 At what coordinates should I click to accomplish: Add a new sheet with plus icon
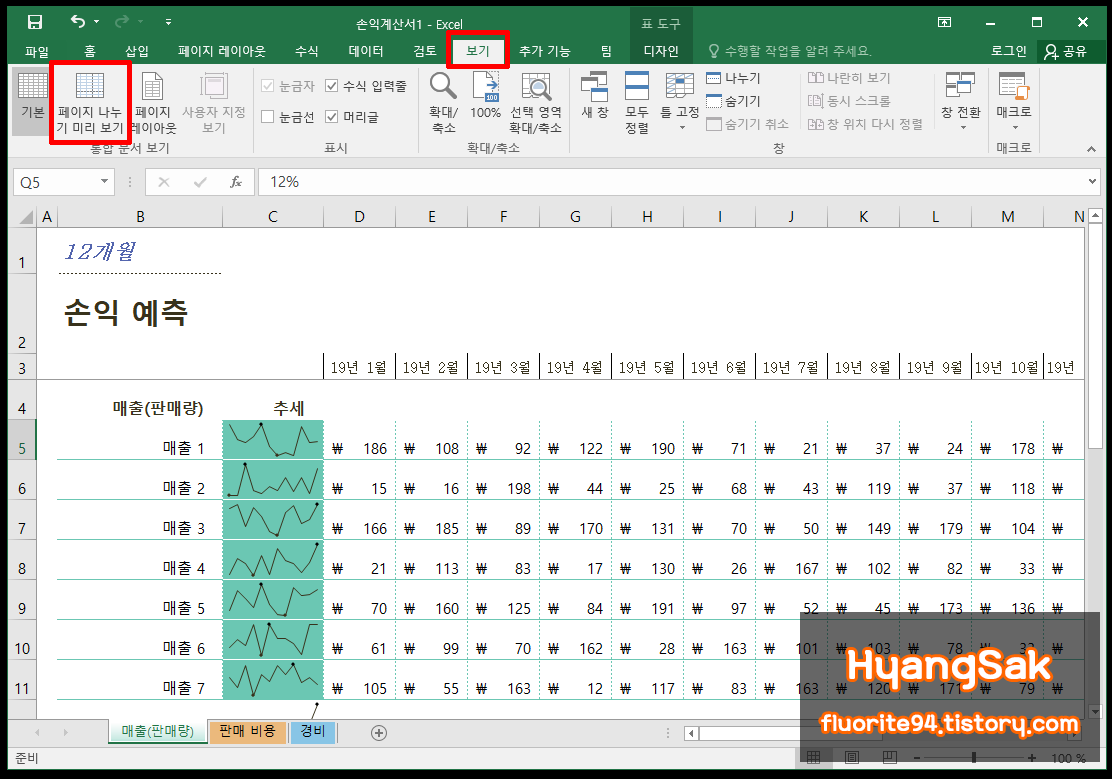point(379,733)
